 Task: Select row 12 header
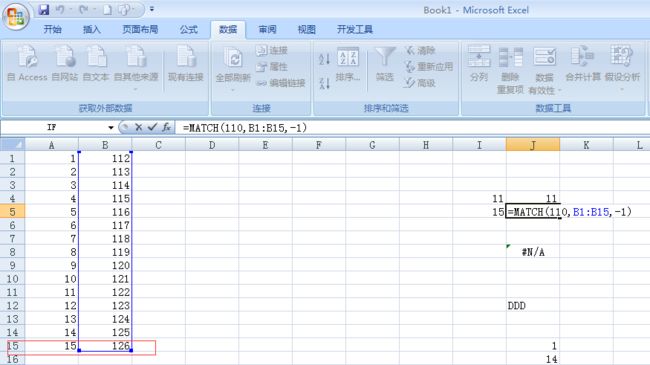12,305
